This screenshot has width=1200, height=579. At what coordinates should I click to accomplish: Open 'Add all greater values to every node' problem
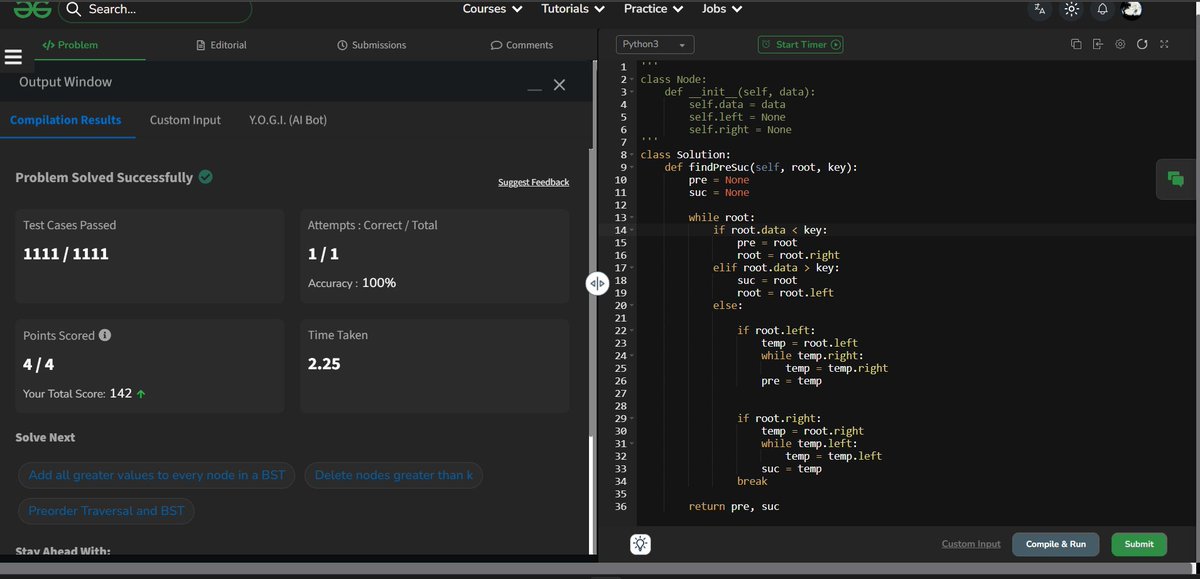pyautogui.click(x=156, y=475)
